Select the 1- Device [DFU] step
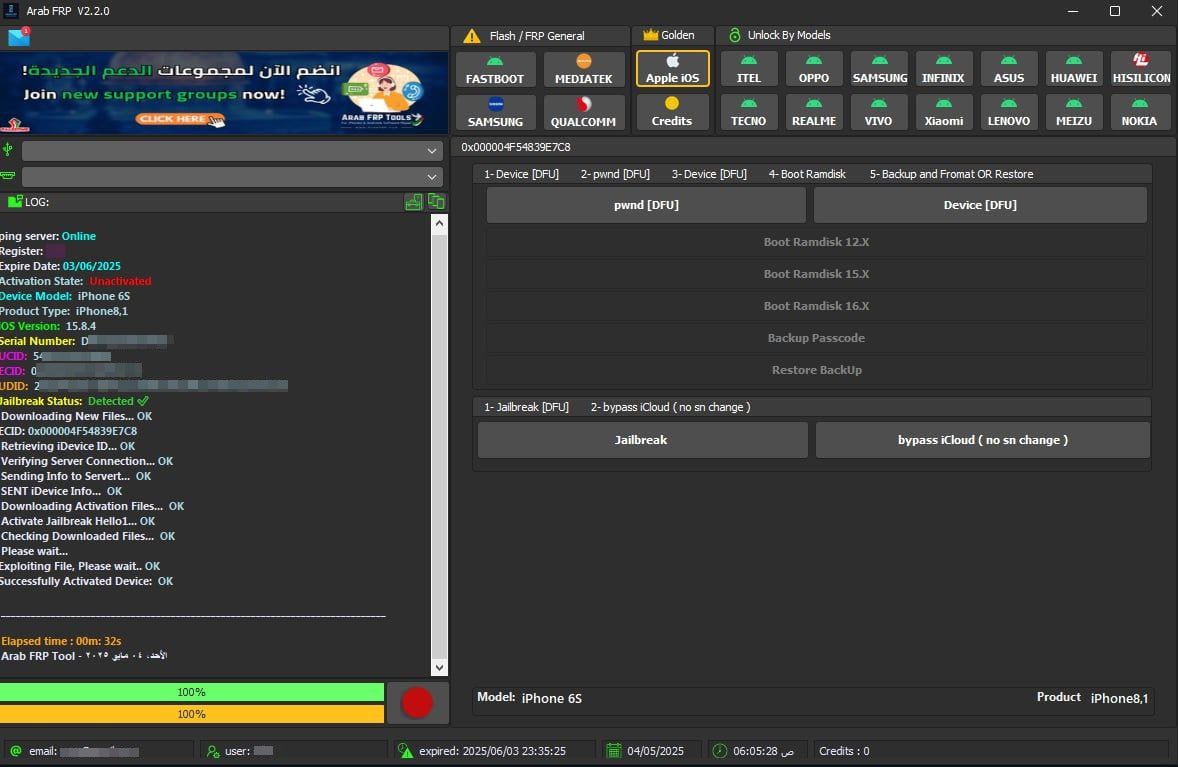 coord(521,174)
